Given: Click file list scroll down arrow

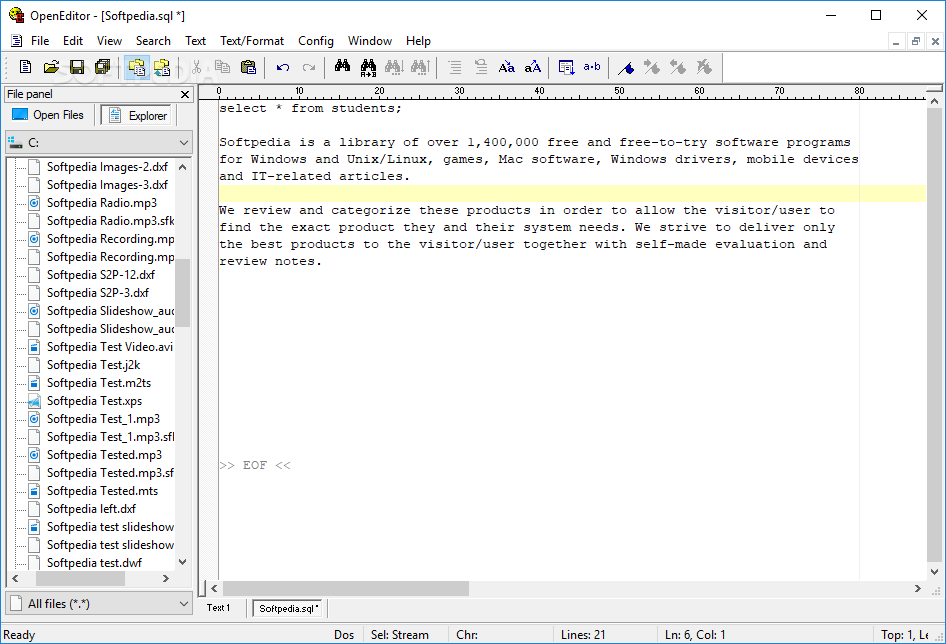Looking at the screenshot, I should tap(183, 562).
